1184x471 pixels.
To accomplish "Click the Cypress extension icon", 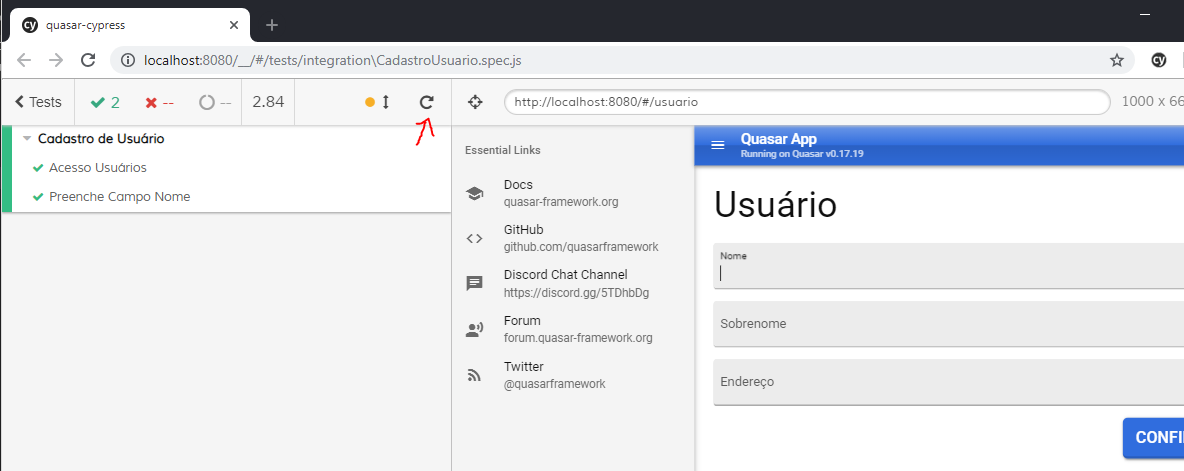I will (x=1159, y=60).
